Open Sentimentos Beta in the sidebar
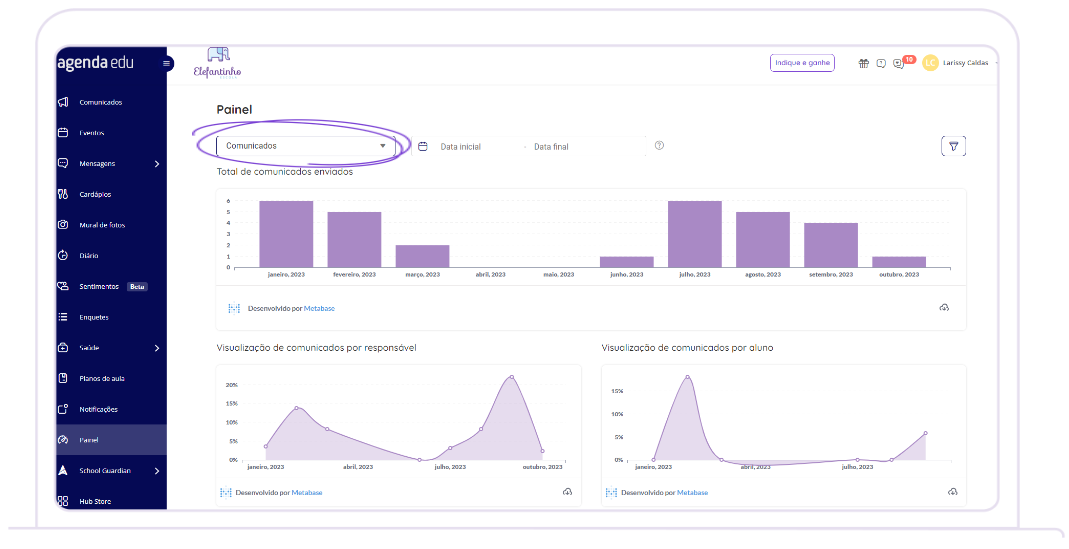The image size is (1069, 549). (99, 287)
